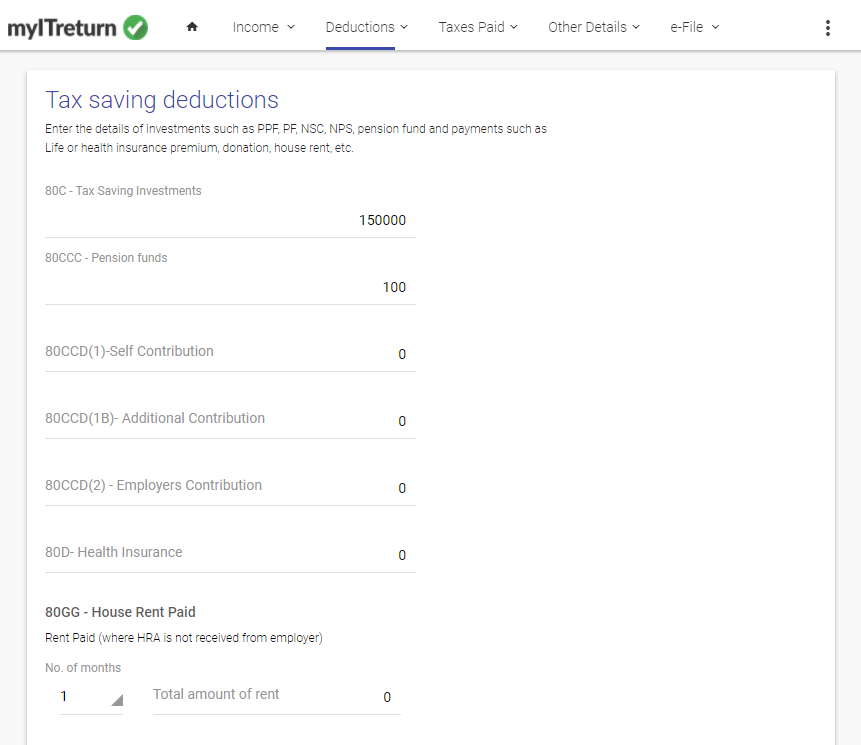Click the myITreturn brand text

[62, 28]
